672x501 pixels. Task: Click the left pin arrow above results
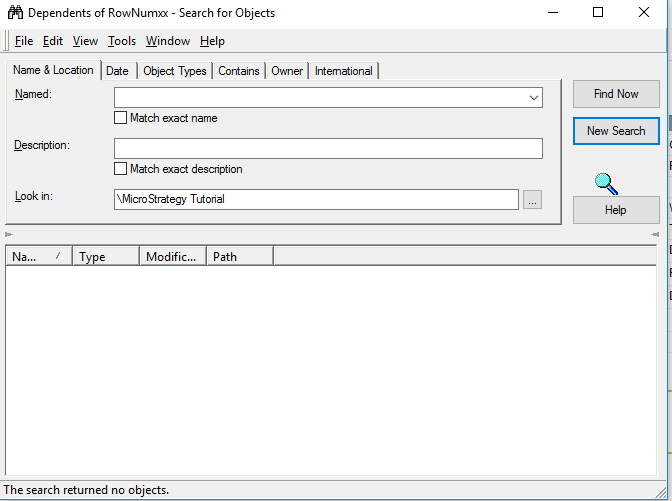point(9,234)
